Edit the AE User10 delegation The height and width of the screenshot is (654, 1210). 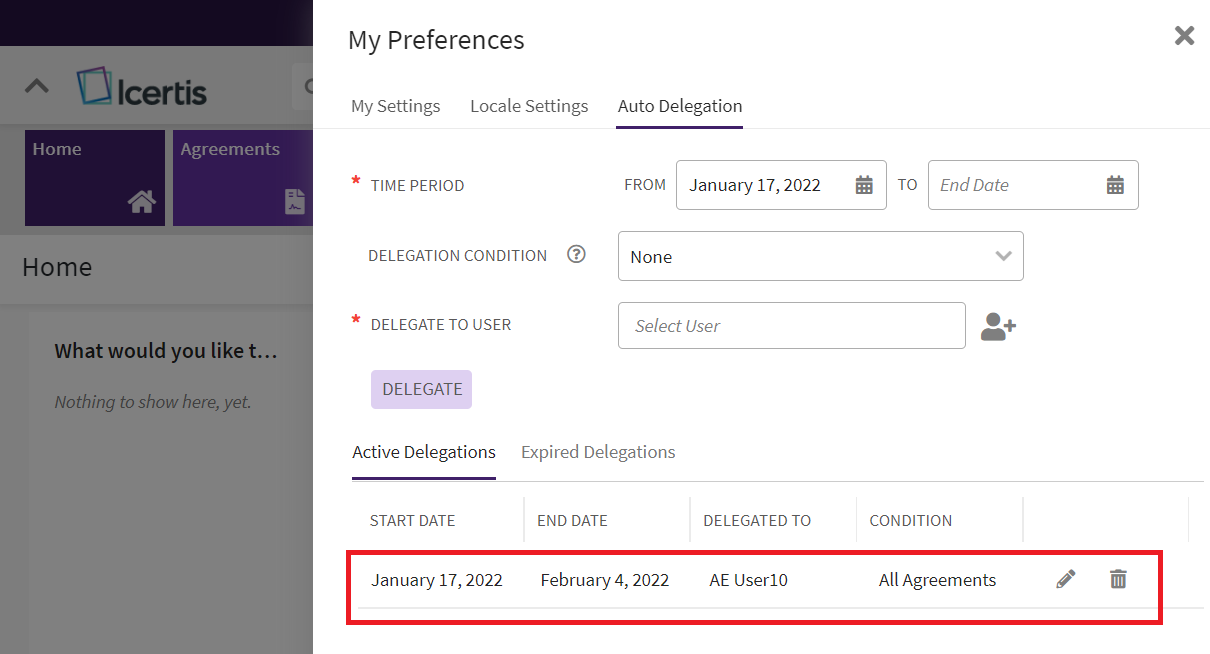click(1066, 579)
